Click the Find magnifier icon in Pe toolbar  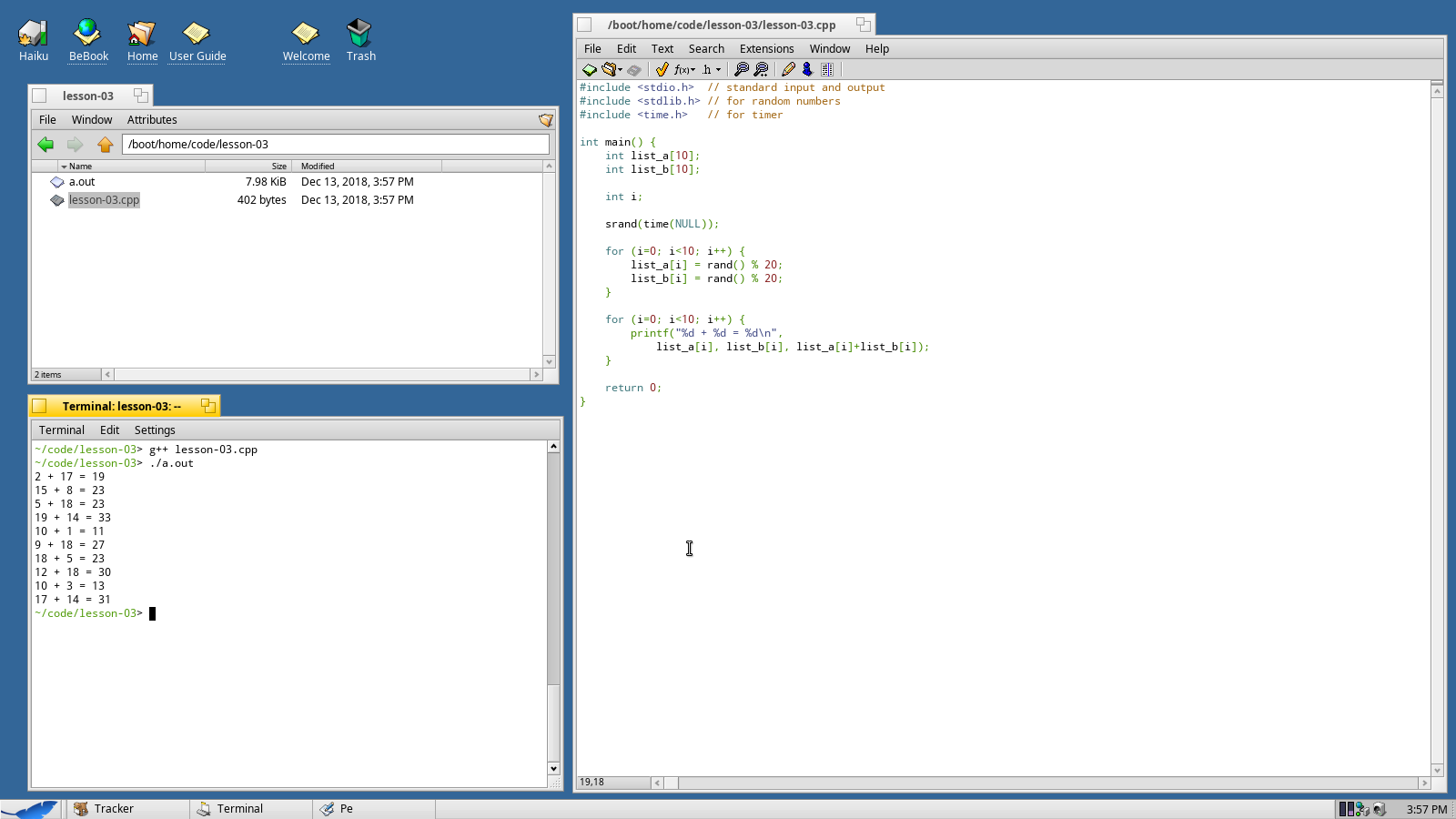click(742, 69)
